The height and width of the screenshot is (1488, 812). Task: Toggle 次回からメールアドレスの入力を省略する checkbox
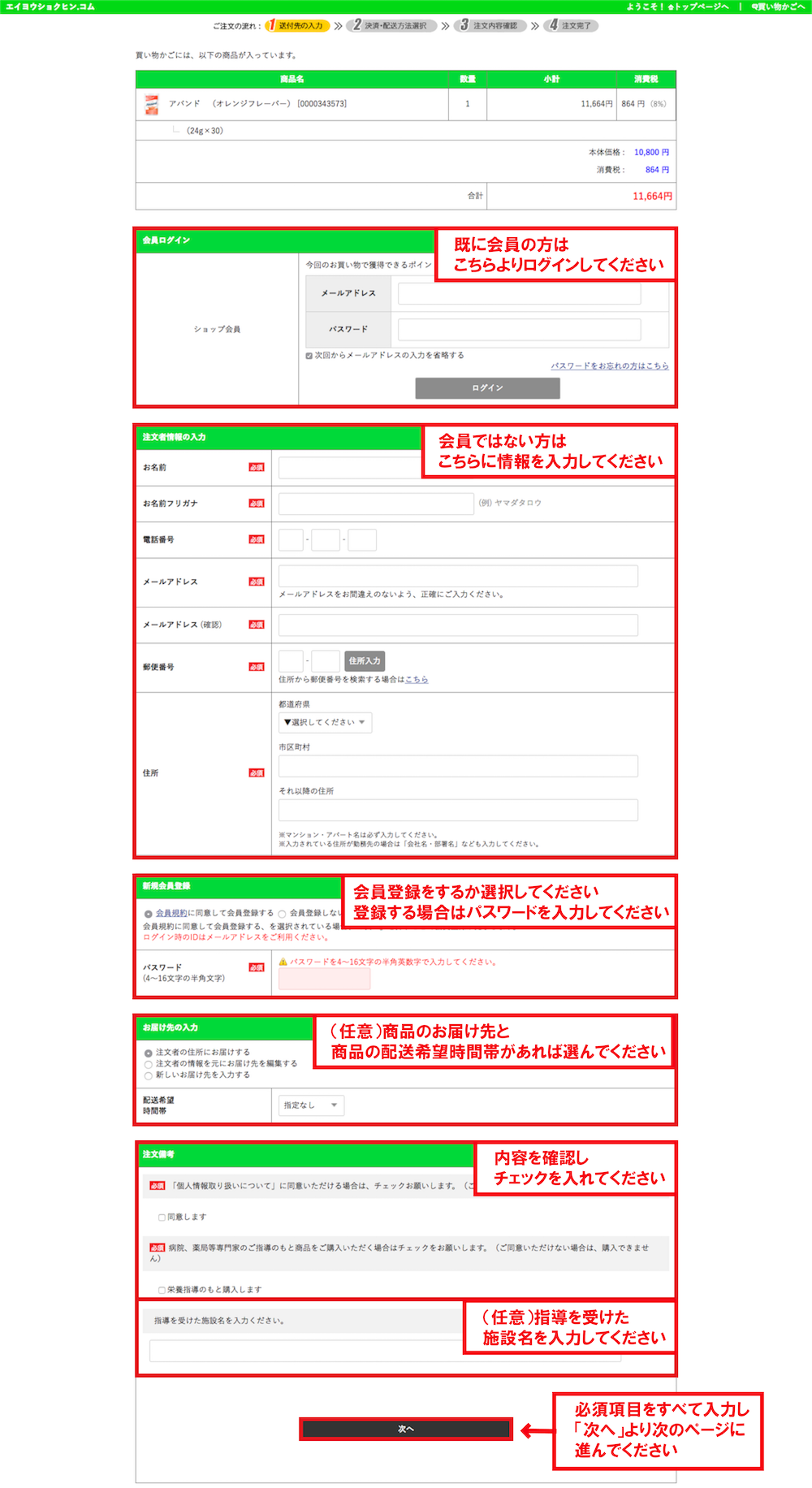[x=309, y=356]
